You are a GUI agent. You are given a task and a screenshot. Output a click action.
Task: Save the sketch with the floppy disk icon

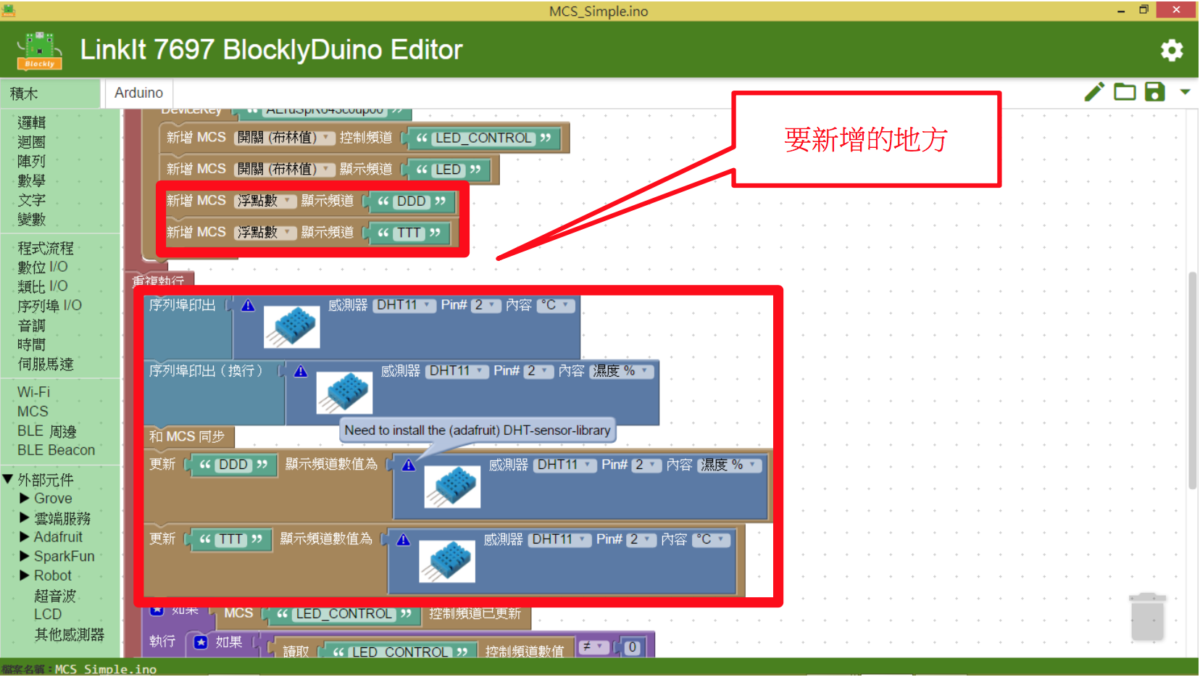[x=1155, y=92]
